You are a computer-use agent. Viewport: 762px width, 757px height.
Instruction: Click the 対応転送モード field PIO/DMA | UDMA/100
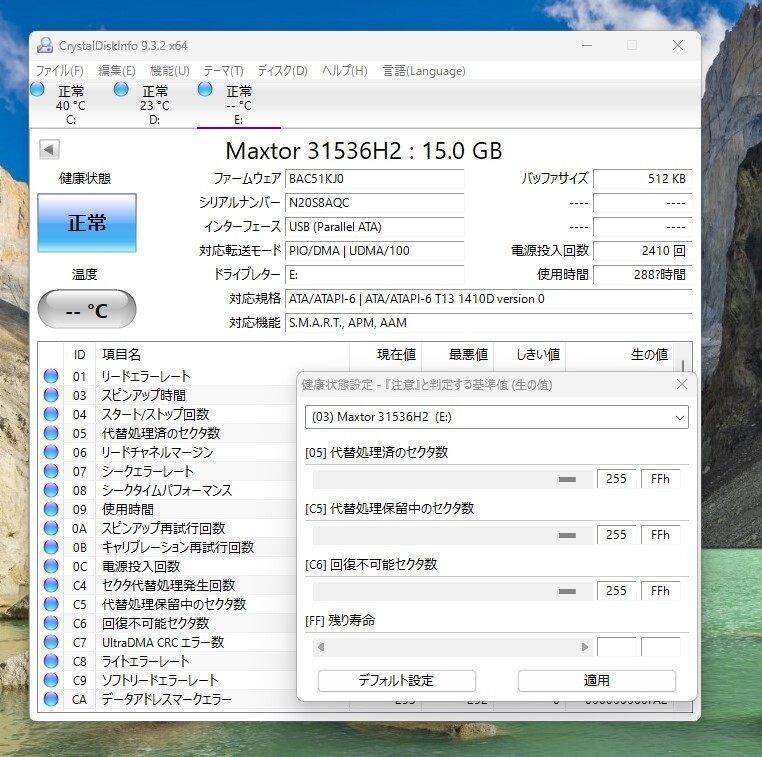point(374,251)
